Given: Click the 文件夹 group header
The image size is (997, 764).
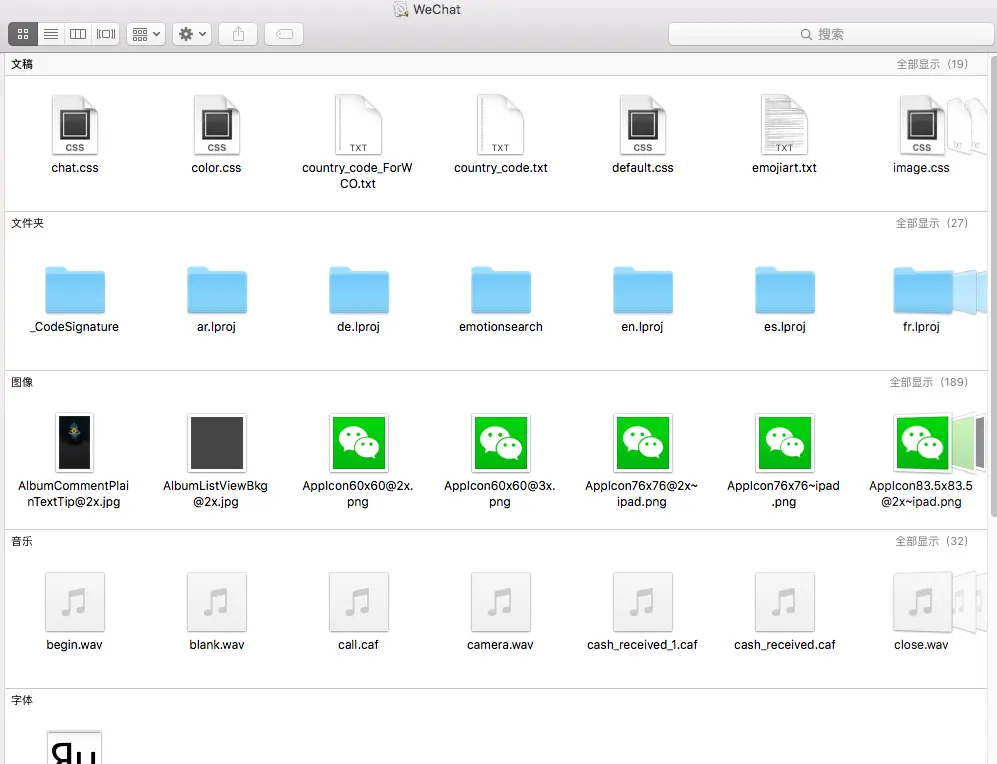Looking at the screenshot, I should [27, 223].
